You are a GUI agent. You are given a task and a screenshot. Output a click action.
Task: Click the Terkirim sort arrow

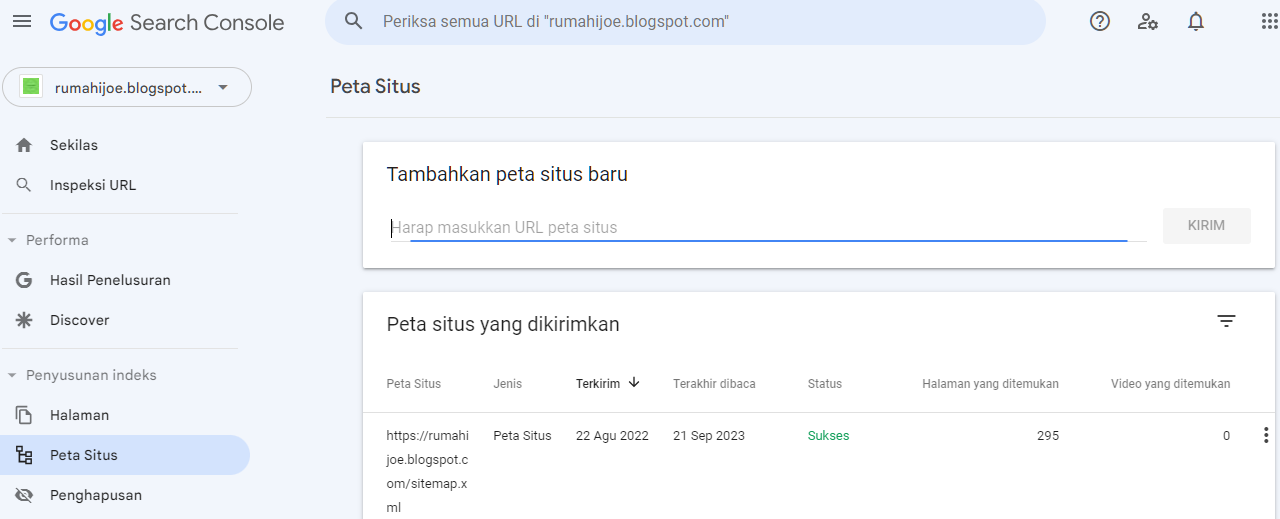click(x=634, y=382)
